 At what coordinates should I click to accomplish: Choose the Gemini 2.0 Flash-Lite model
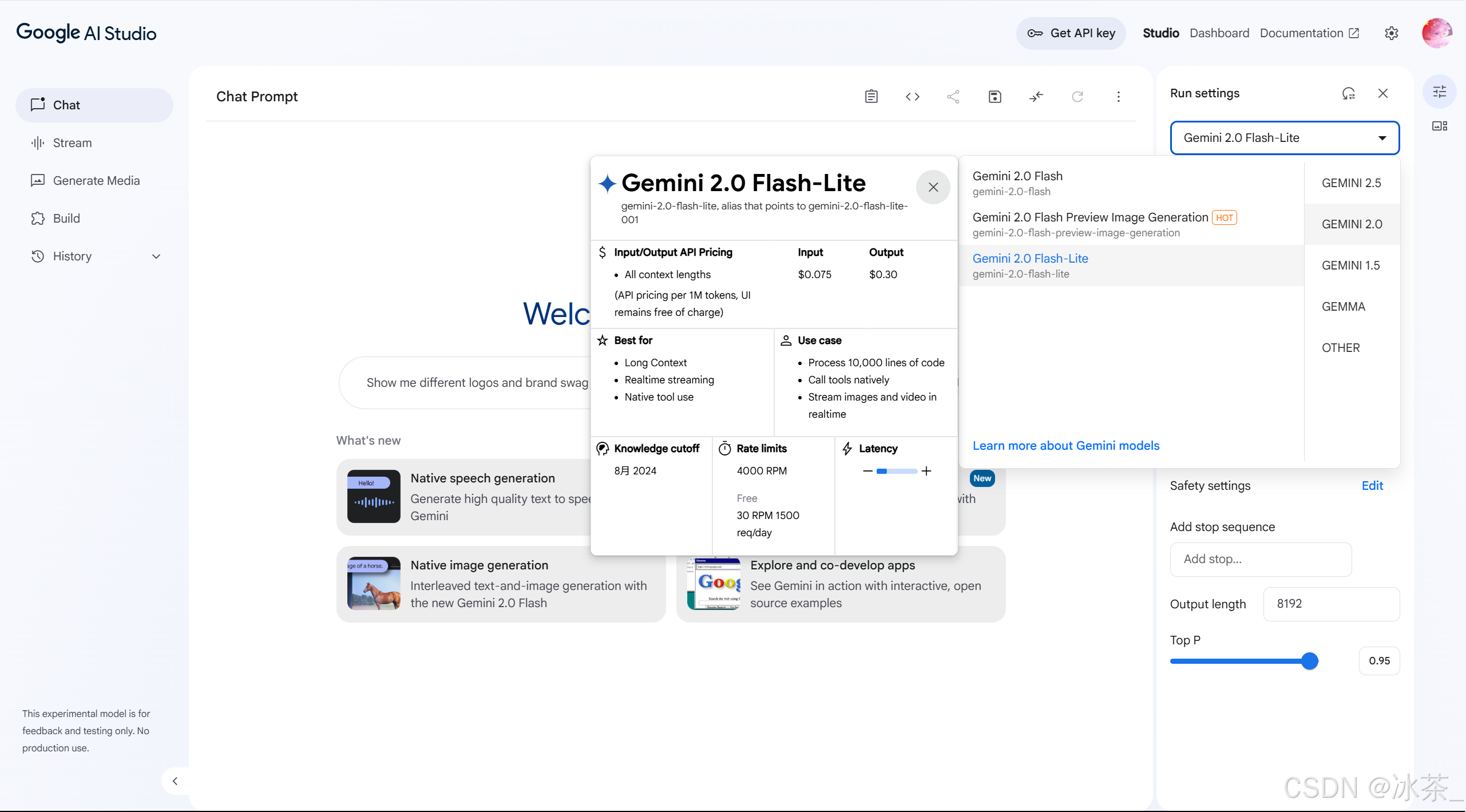click(1132, 266)
